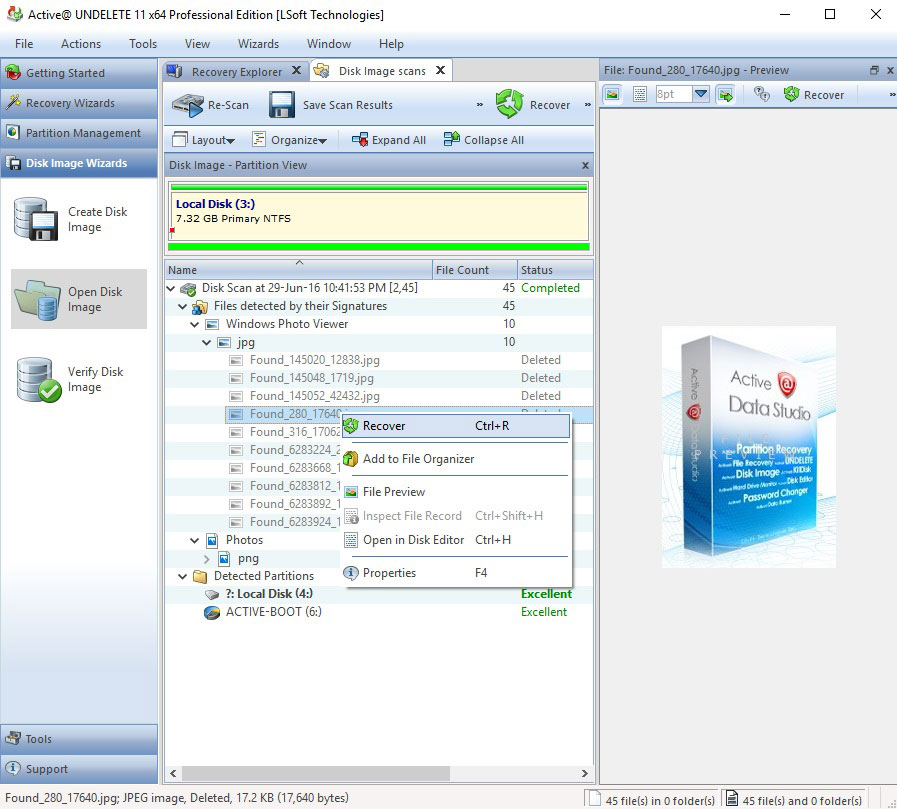Choose Open in Disk Editor from context menu

tap(457, 540)
